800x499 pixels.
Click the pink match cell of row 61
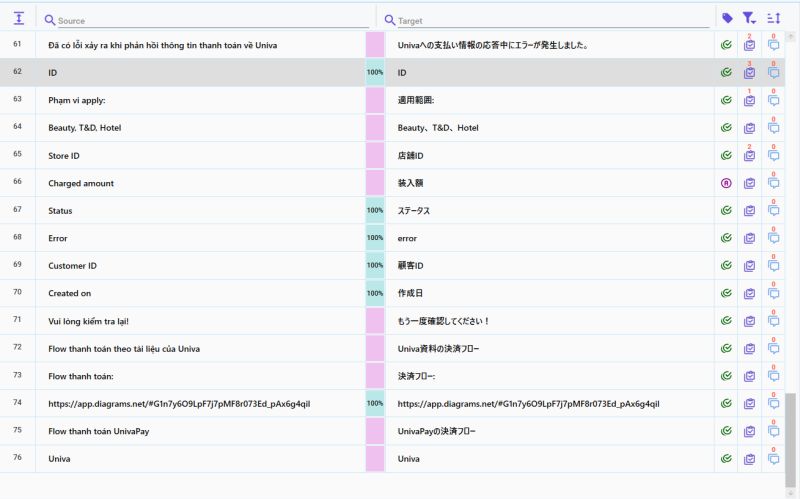point(374,45)
